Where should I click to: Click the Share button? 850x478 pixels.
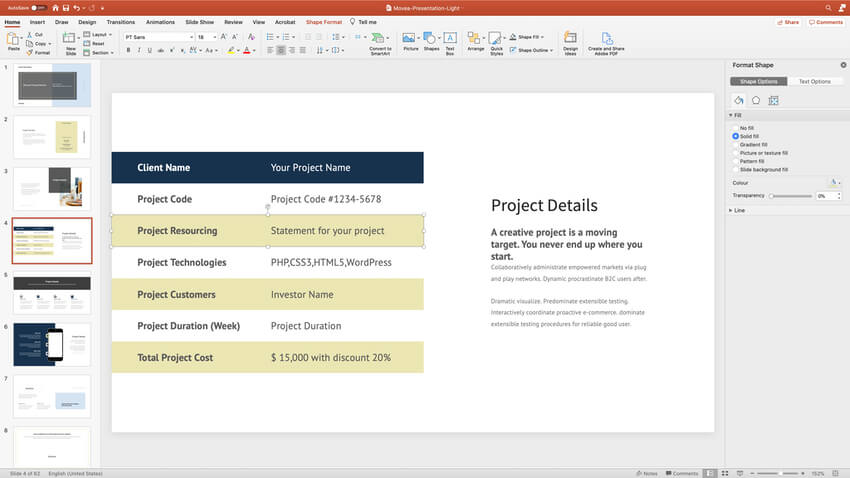(x=789, y=21)
